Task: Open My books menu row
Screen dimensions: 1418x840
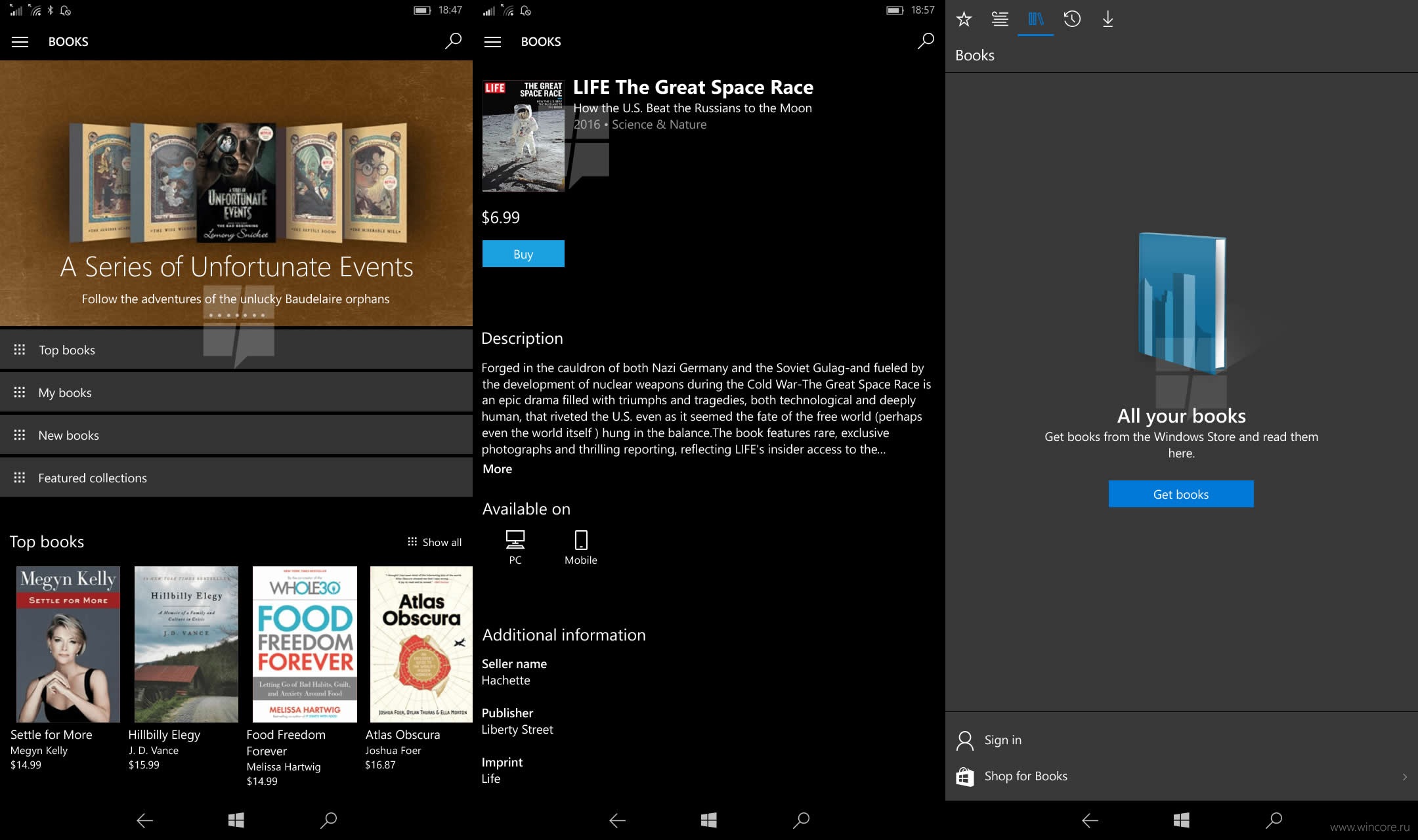Action: [x=236, y=392]
